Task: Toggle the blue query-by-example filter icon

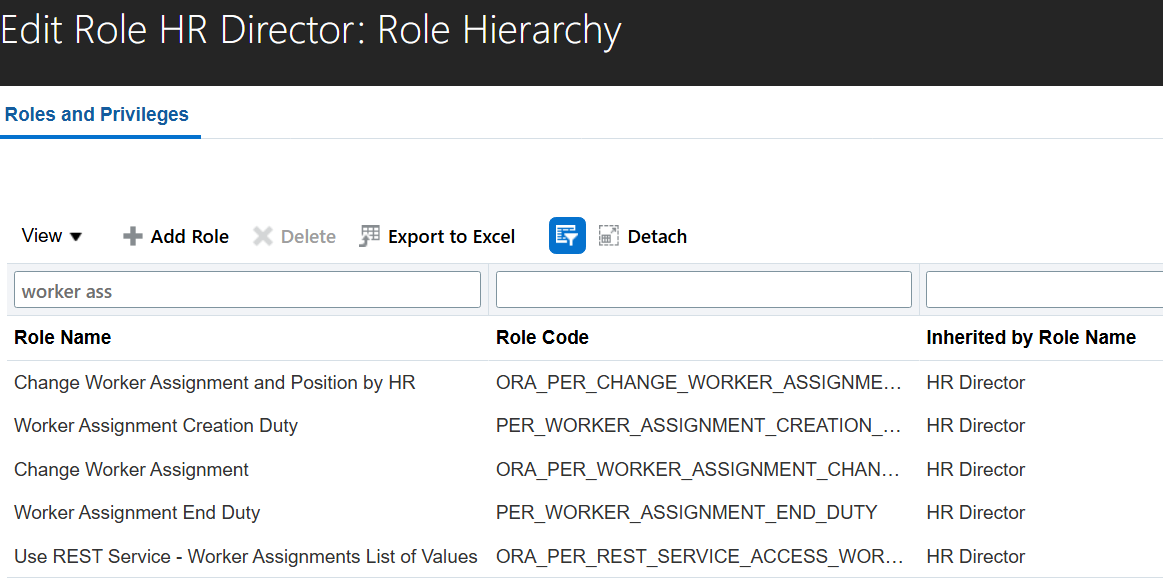Action: point(567,236)
